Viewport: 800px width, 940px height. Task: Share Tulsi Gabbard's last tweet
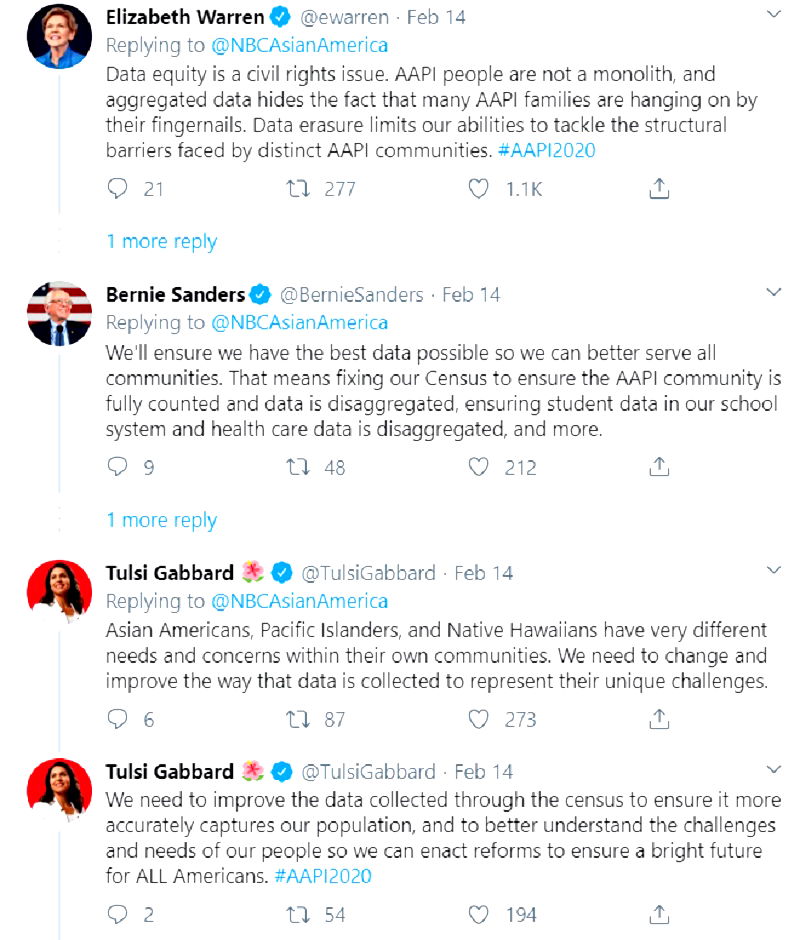click(659, 914)
